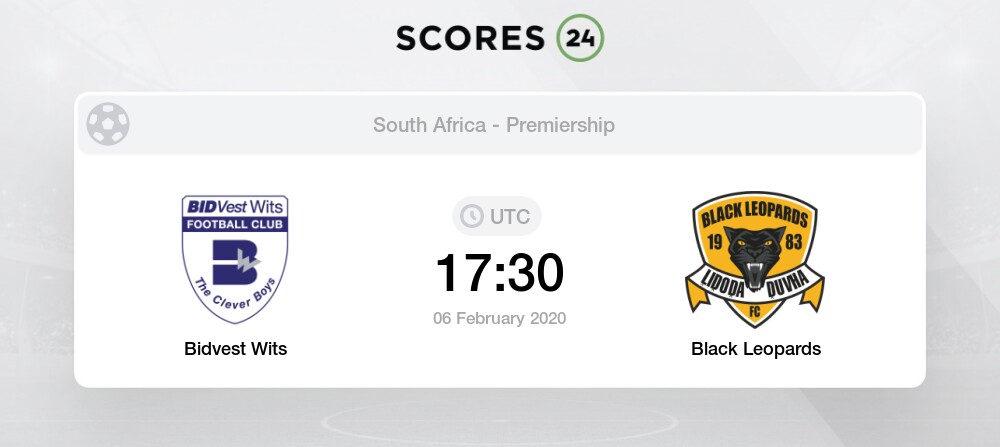This screenshot has height=447, width=1000.
Task: Click the panther face in Leopards crest
Action: [x=755, y=257]
